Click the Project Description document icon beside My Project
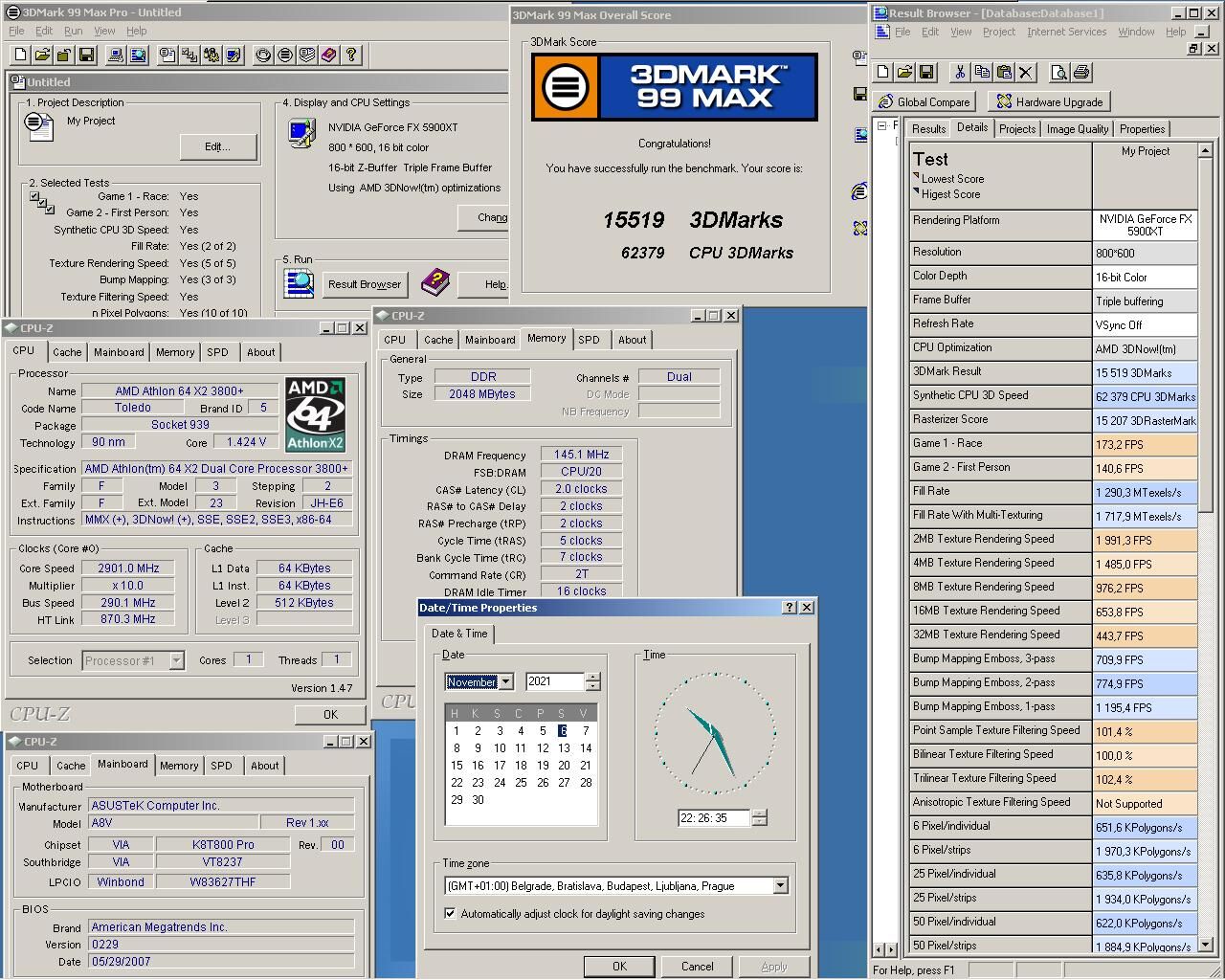Image resolution: width=1225 pixels, height=980 pixels. click(x=39, y=125)
